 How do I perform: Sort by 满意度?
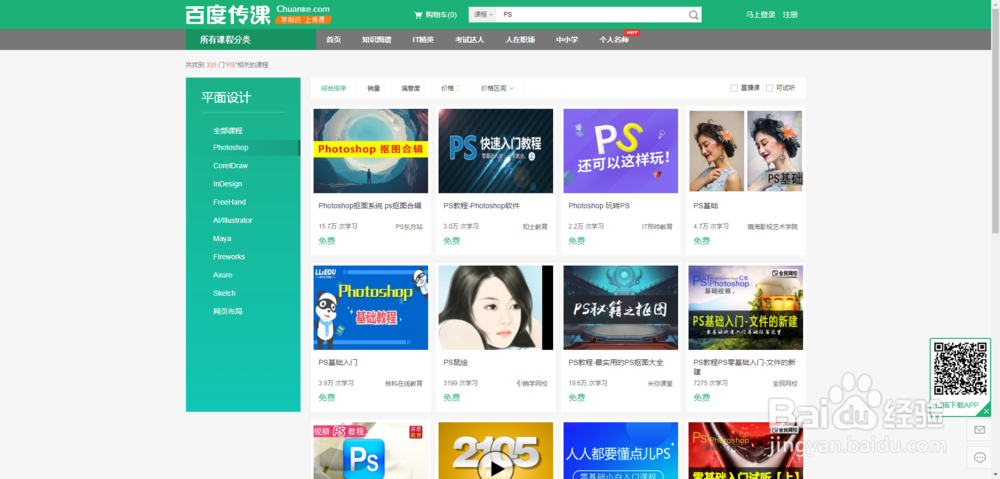[411, 88]
